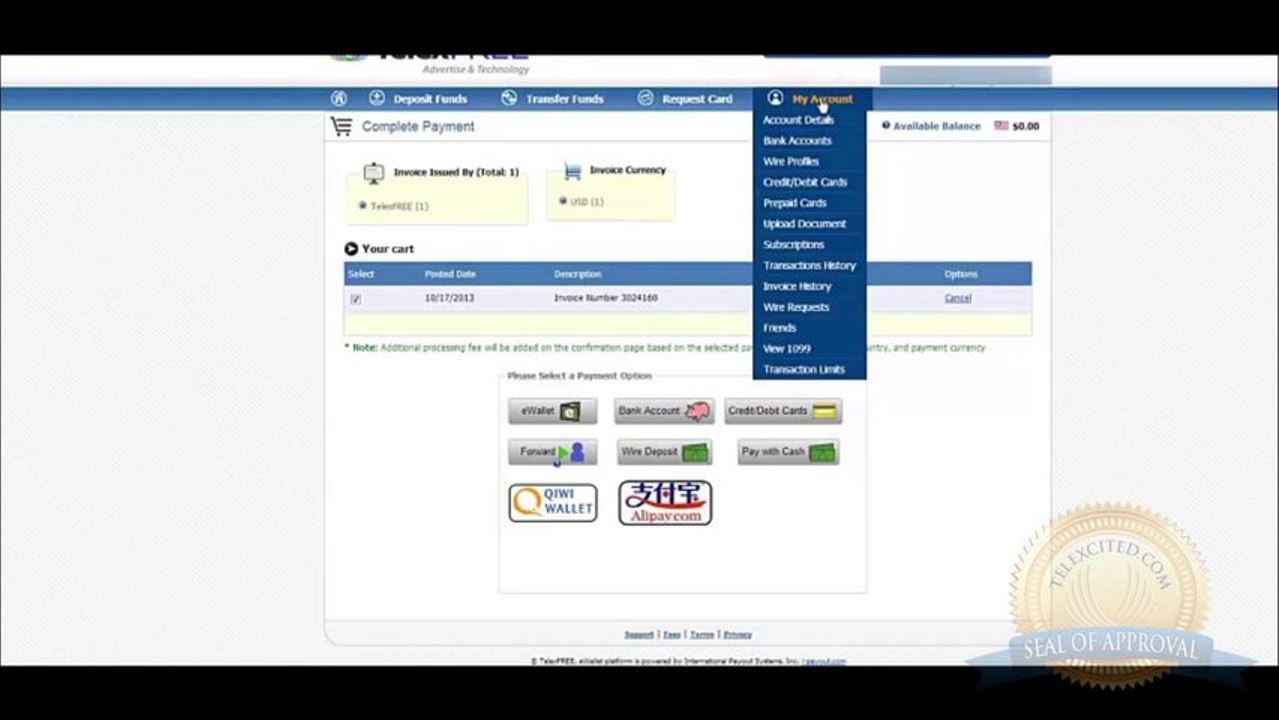Click the home icon in navigation bar
The width and height of the screenshot is (1279, 720).
click(x=339, y=98)
